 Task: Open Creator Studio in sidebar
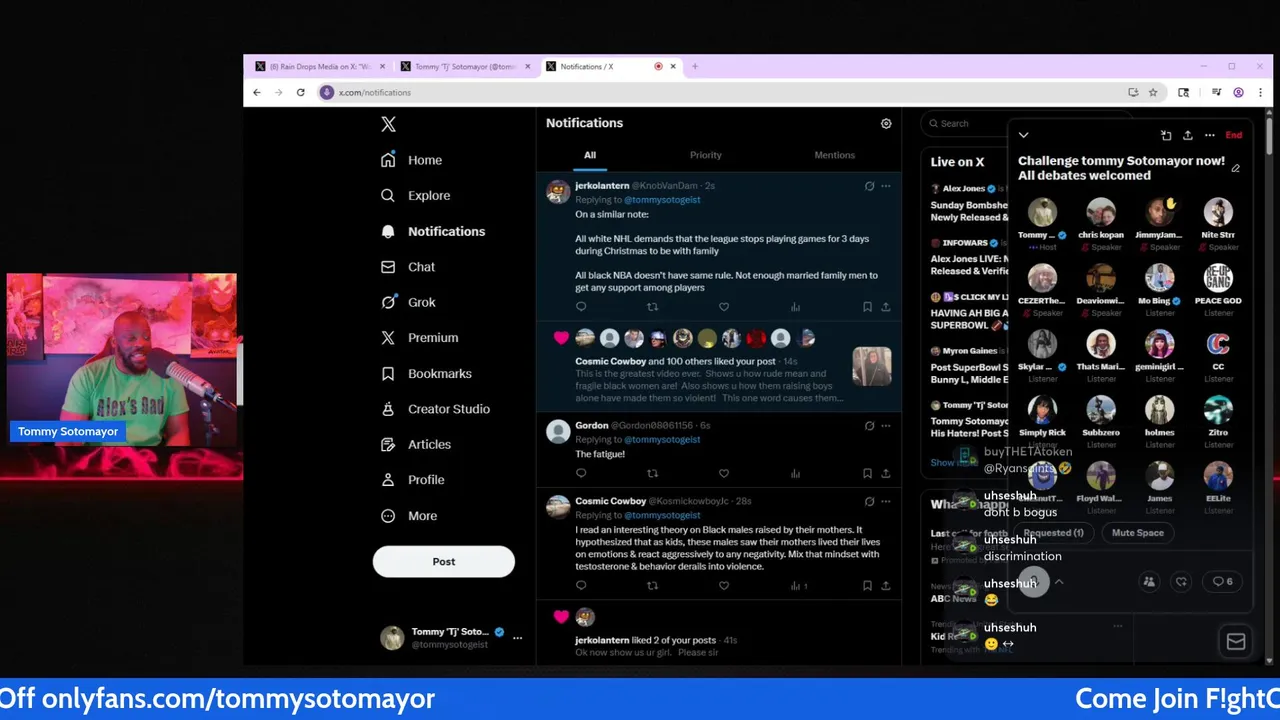point(435,409)
